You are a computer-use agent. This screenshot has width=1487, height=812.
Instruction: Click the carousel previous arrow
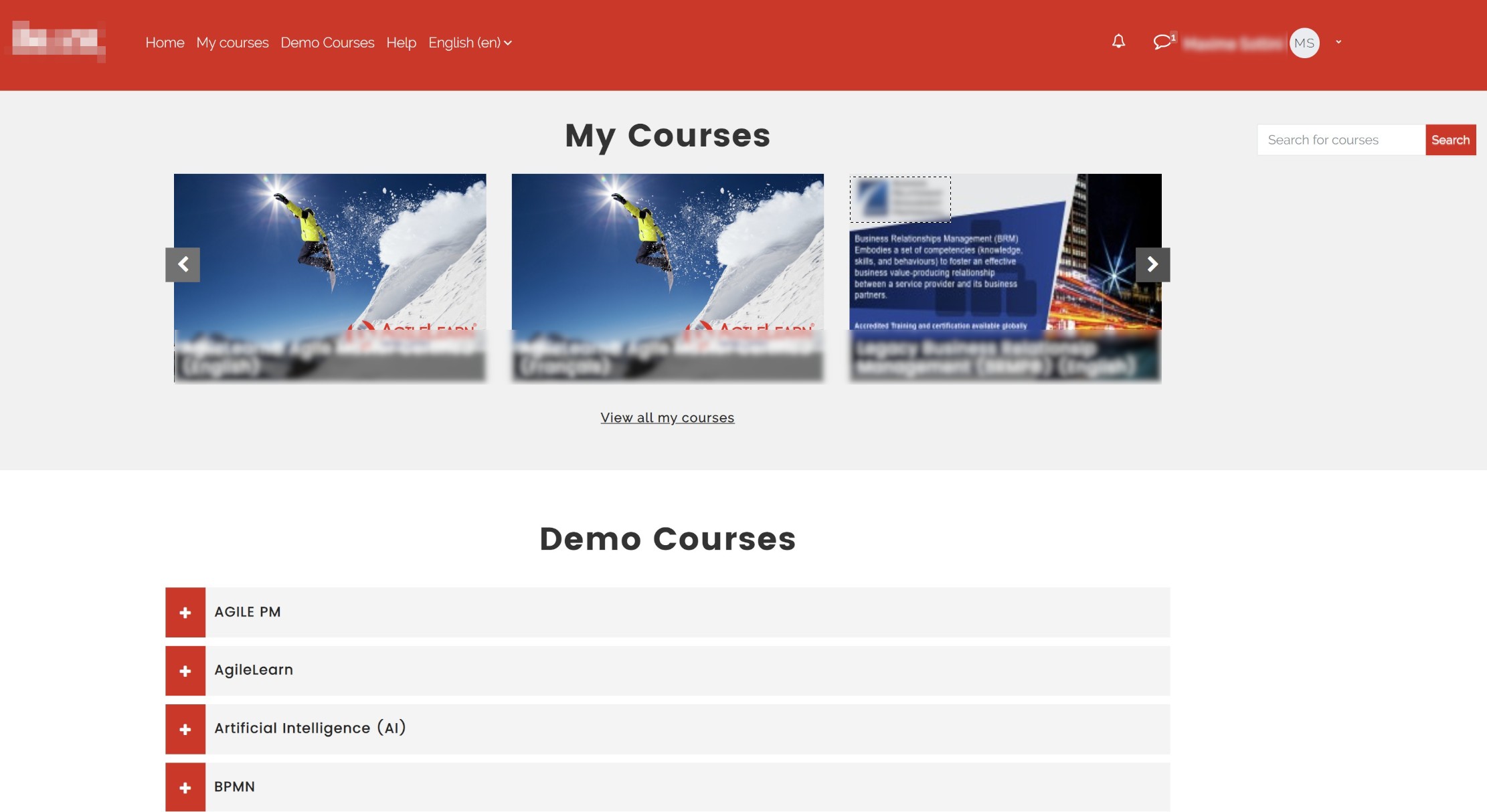click(x=183, y=265)
